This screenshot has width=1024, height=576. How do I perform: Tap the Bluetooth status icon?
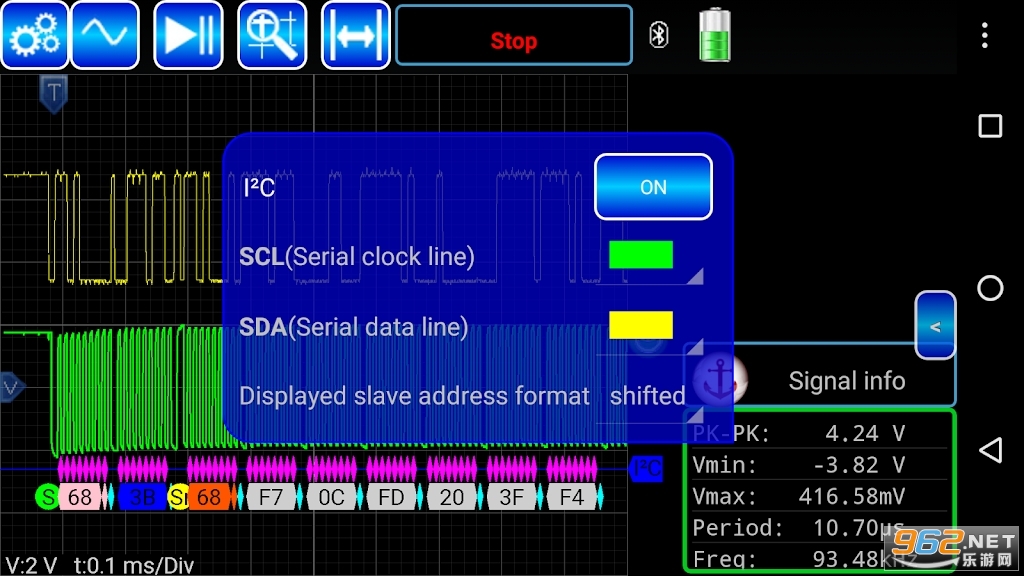pos(658,35)
